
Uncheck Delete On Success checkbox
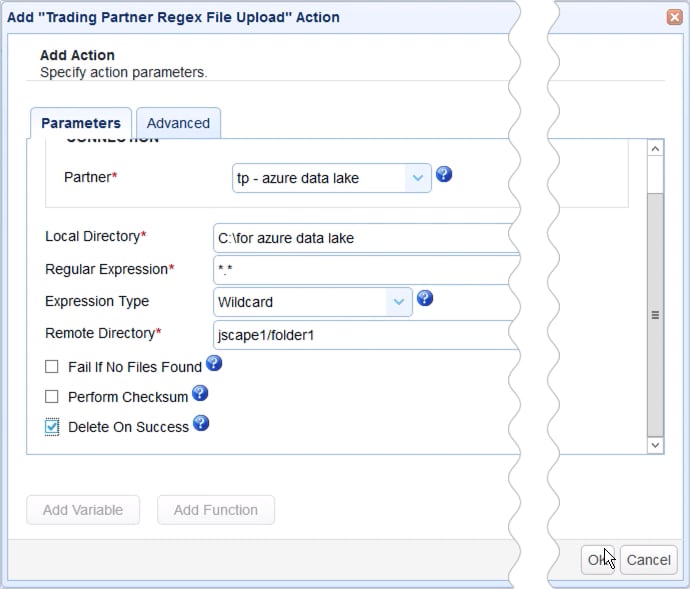tap(52, 427)
